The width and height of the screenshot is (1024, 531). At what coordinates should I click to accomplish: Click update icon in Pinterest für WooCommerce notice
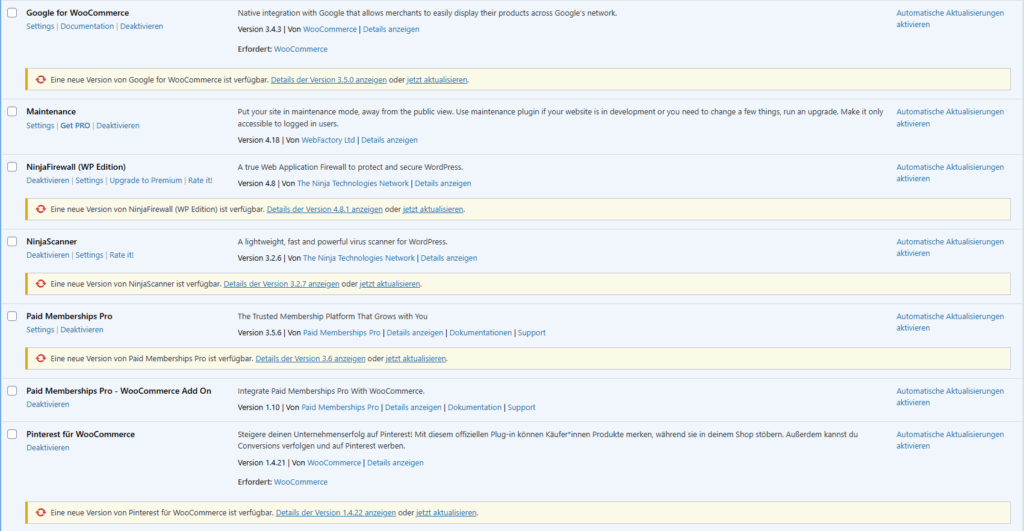(x=41, y=513)
